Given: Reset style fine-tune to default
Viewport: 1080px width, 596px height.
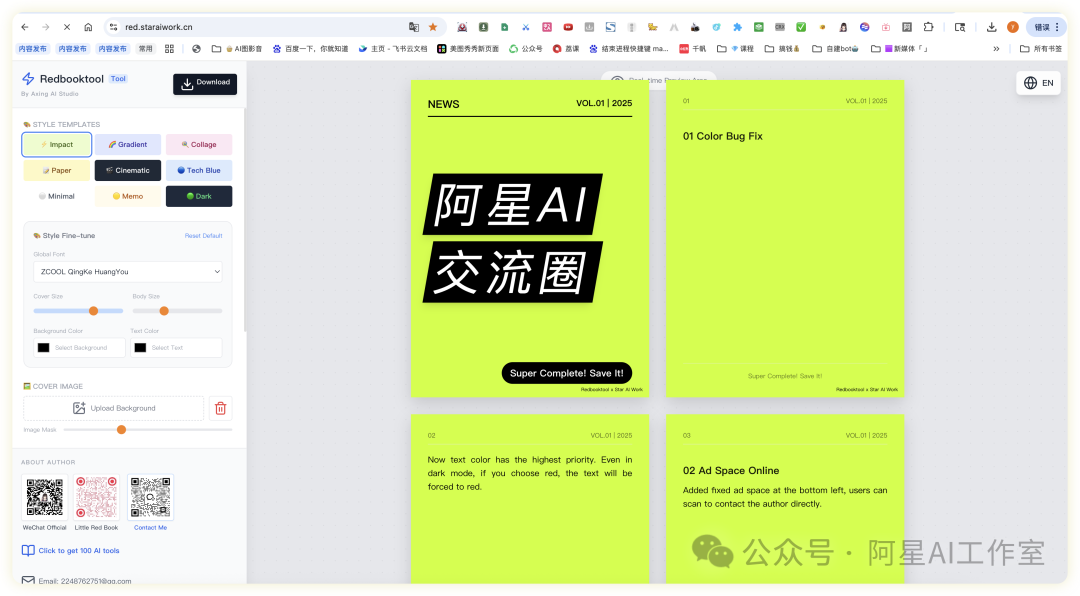Looking at the screenshot, I should pyautogui.click(x=203, y=236).
